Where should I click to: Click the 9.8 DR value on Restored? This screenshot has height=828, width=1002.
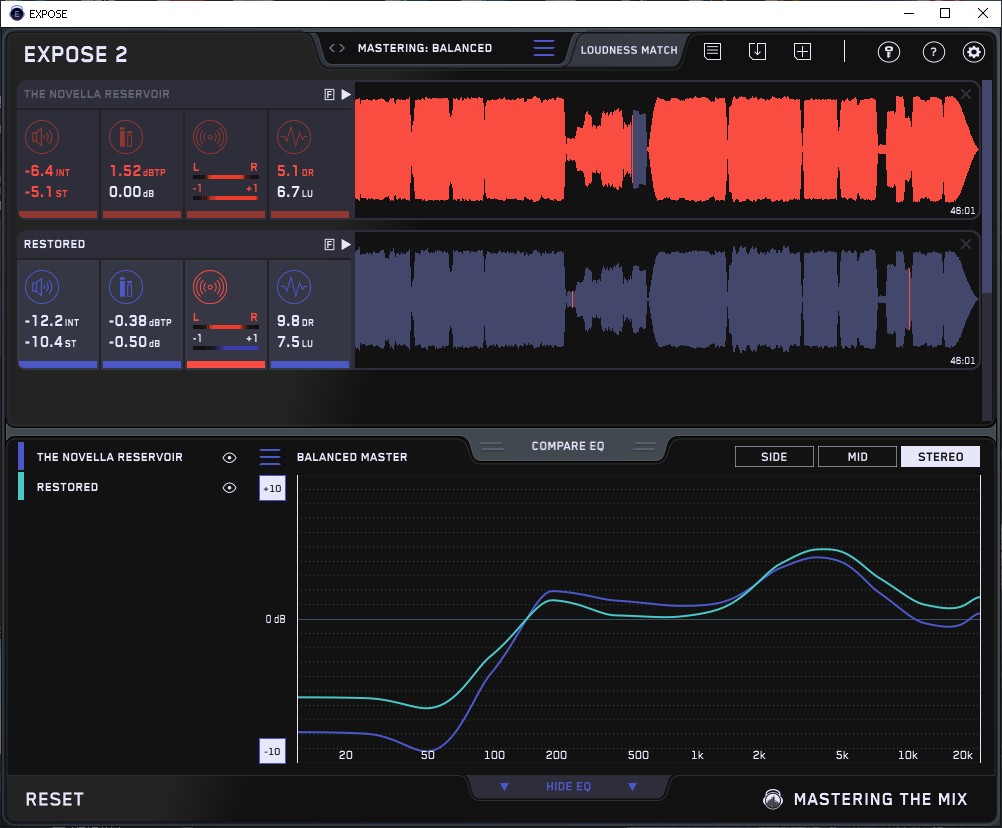click(x=295, y=321)
